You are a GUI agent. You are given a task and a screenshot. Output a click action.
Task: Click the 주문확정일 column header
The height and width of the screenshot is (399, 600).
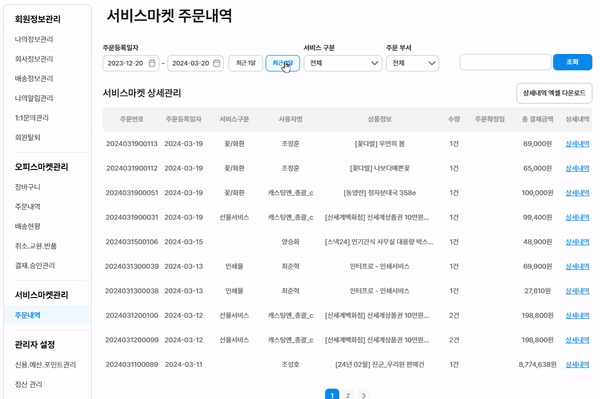coord(490,119)
